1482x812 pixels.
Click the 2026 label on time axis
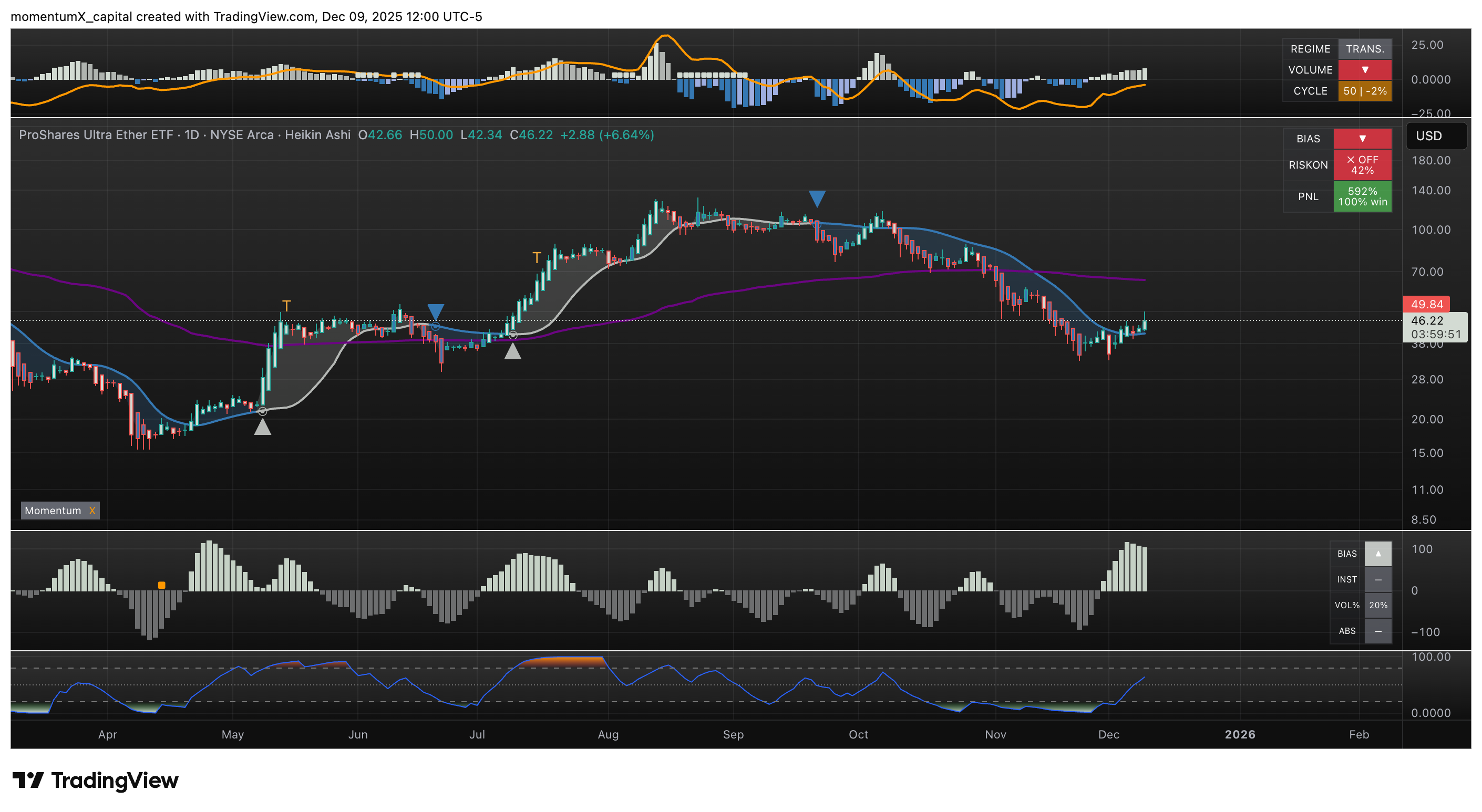click(x=1239, y=734)
